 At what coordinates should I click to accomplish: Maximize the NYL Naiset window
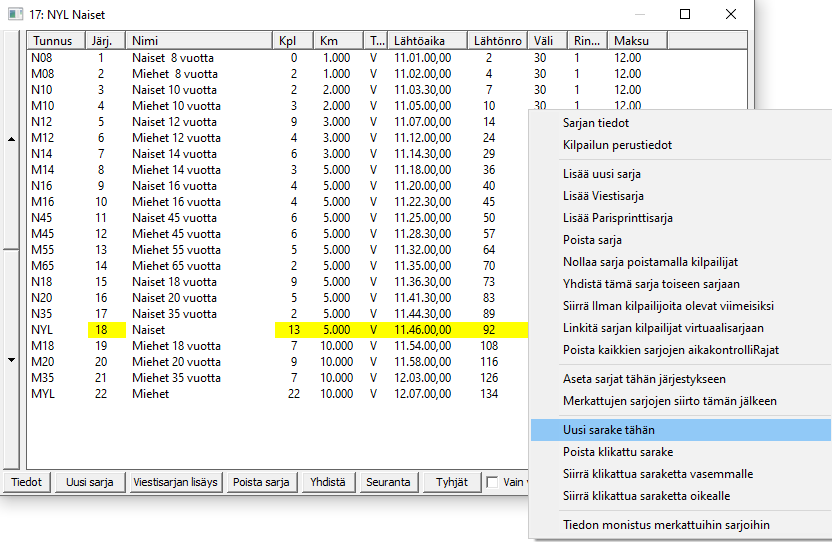(685, 15)
